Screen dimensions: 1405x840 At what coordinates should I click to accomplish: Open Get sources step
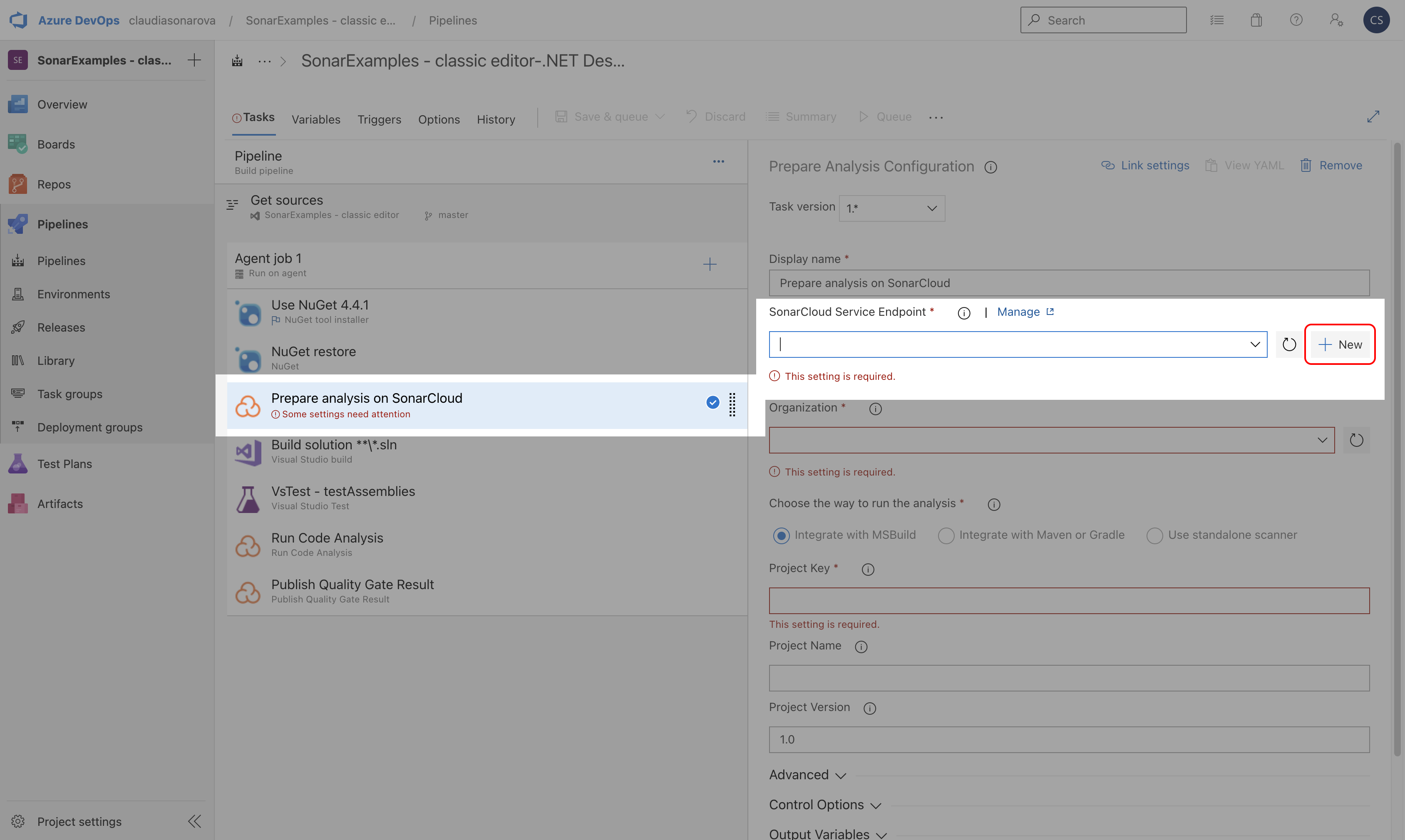(x=481, y=207)
